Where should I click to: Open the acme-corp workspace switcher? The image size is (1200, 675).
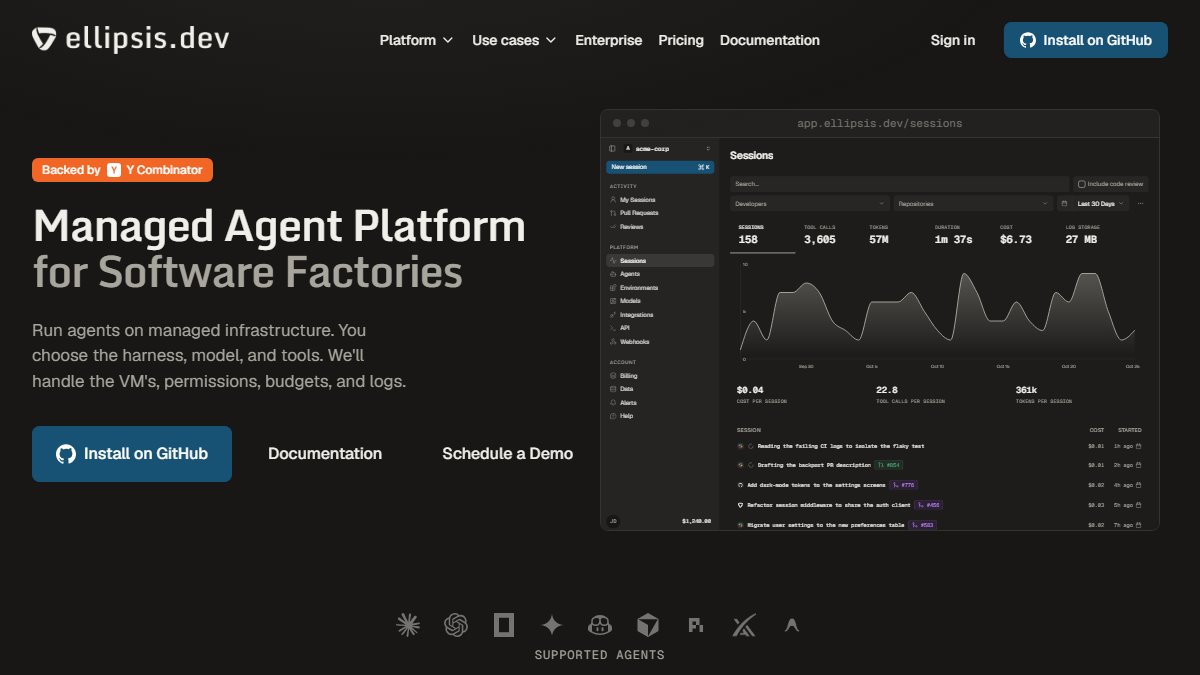[x=667, y=148]
